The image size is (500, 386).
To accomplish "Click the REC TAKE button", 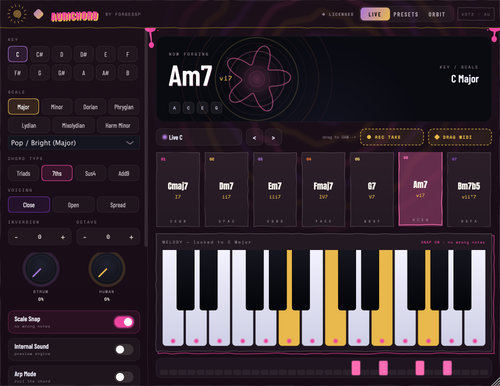I will pyautogui.click(x=392, y=137).
